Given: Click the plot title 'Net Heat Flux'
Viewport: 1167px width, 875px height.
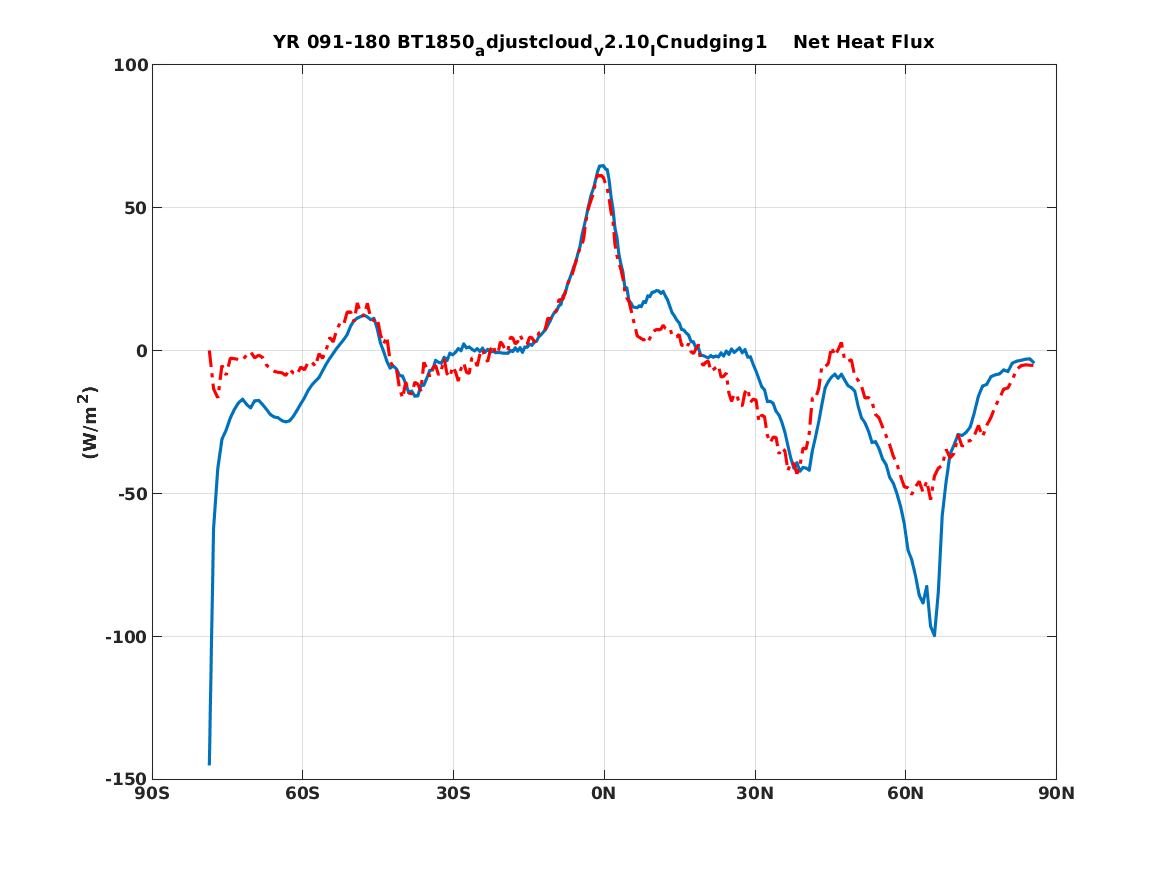Looking at the screenshot, I should [x=863, y=42].
